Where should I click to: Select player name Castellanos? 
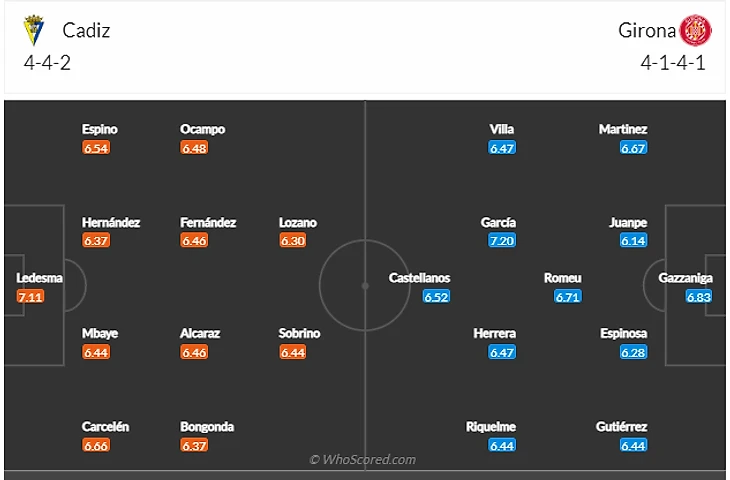(419, 278)
